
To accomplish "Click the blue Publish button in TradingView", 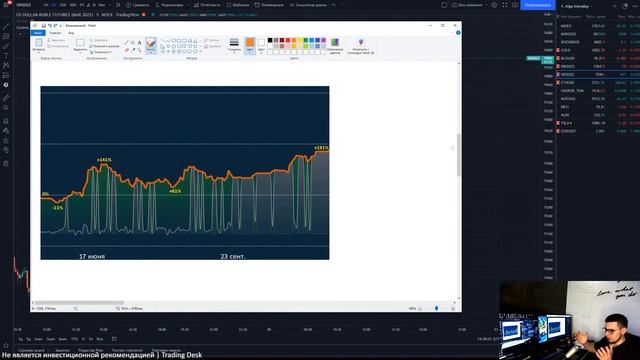I will [x=537, y=5].
